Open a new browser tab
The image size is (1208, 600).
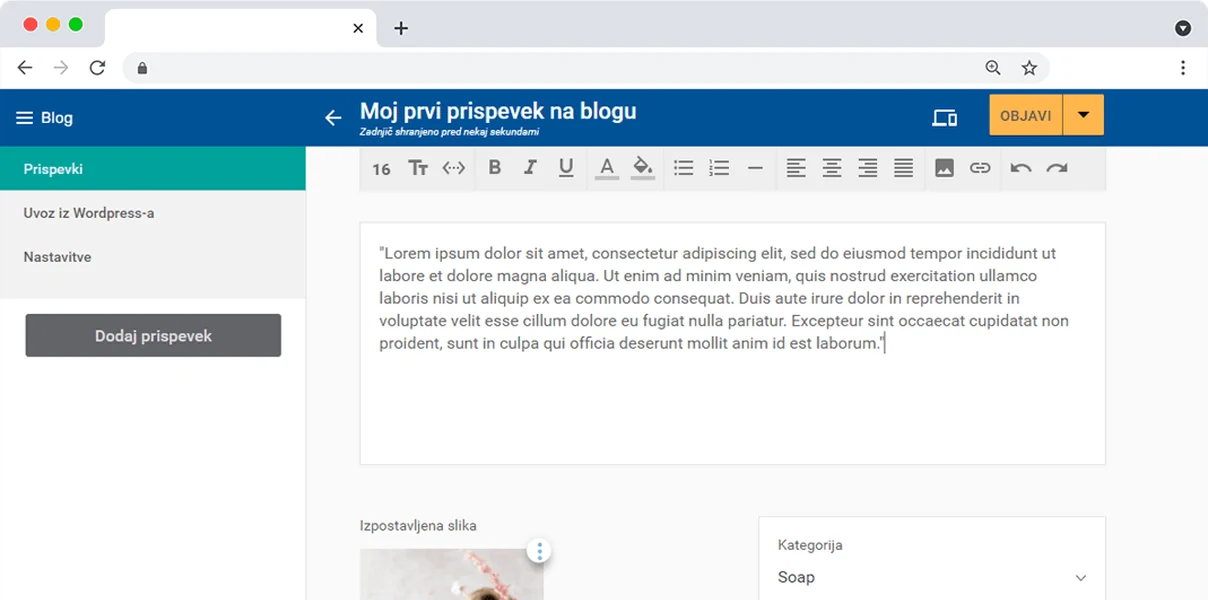[401, 28]
